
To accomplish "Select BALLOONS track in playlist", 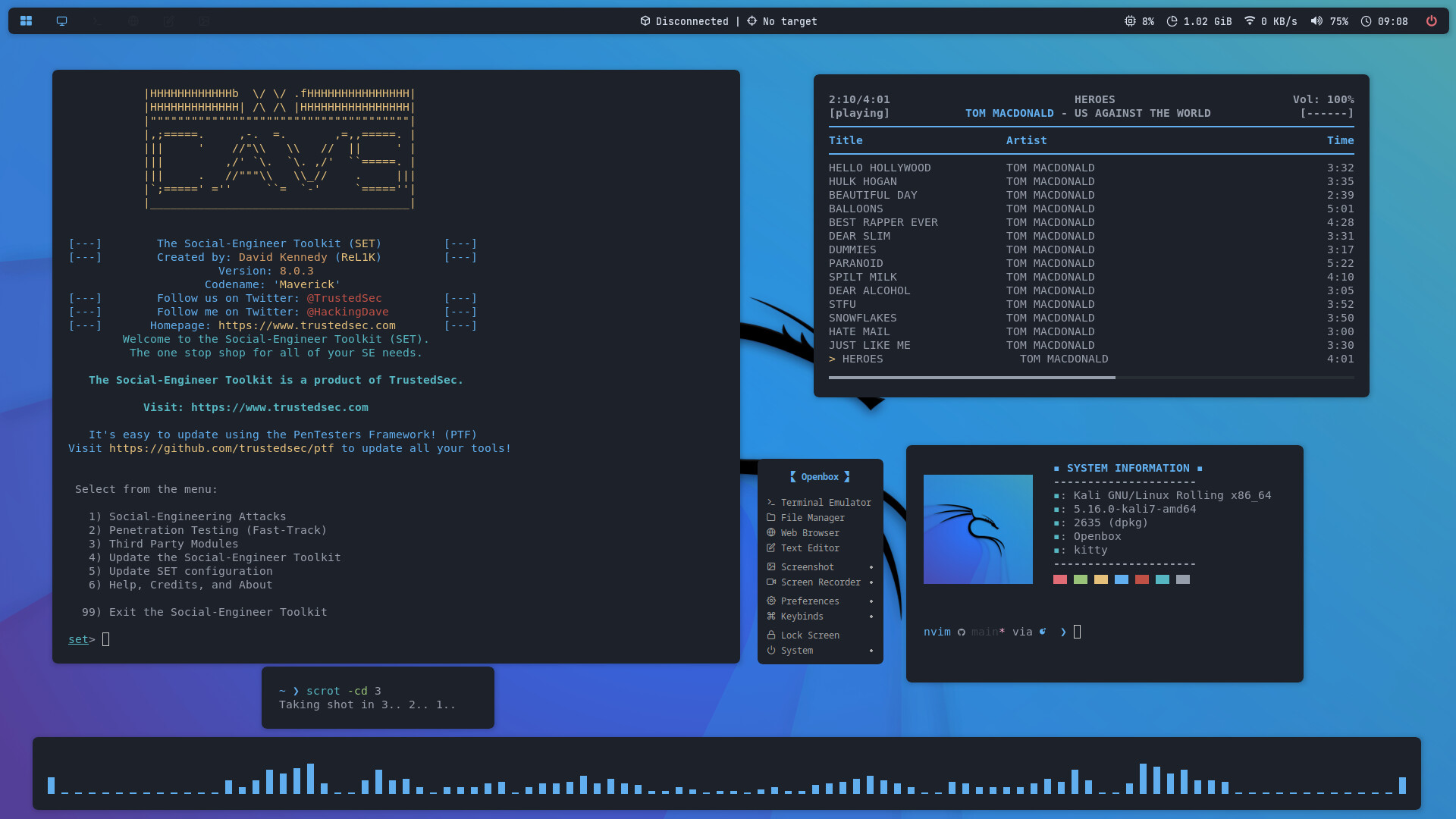I will [x=1091, y=209].
